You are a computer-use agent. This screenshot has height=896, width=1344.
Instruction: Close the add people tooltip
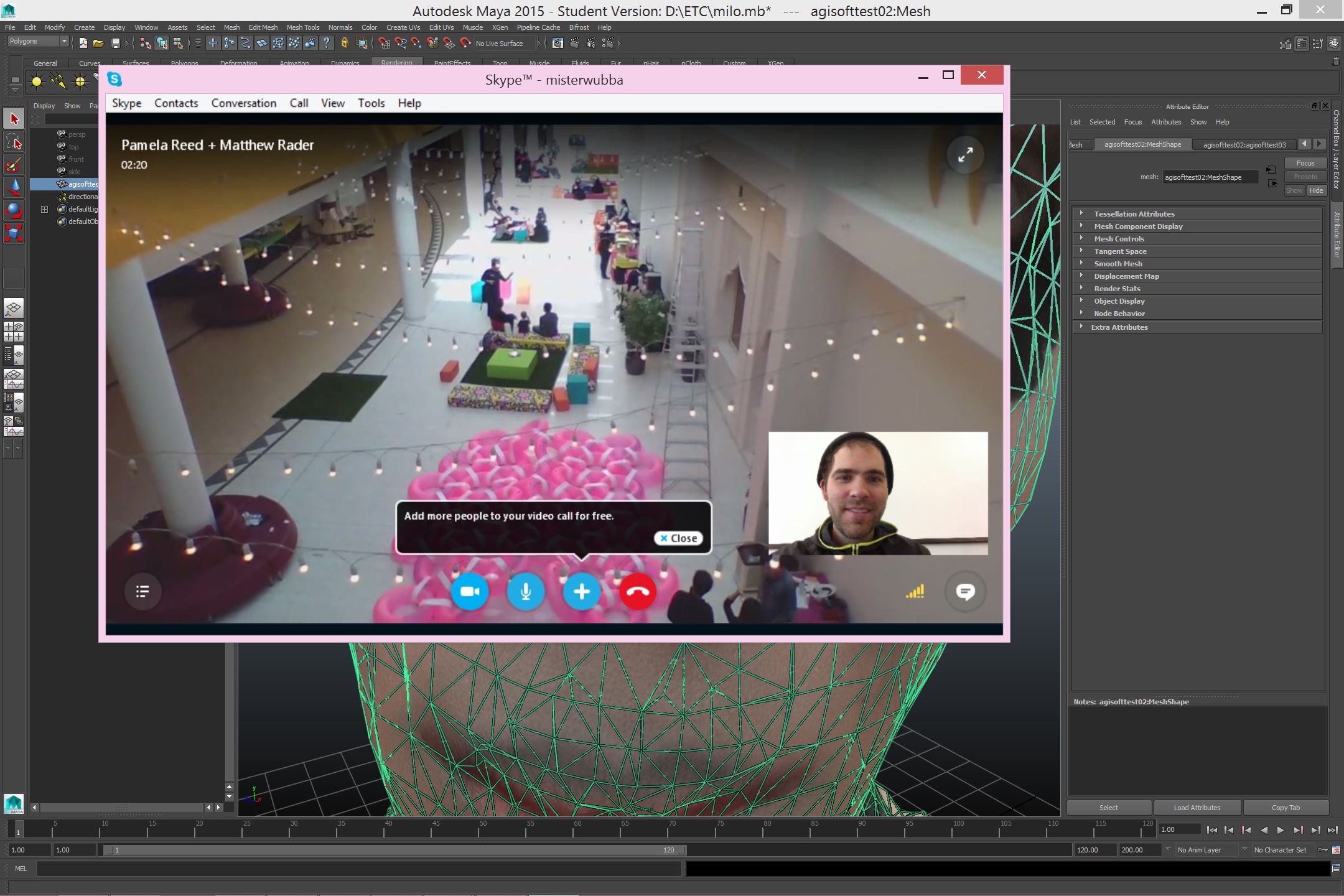(x=678, y=538)
